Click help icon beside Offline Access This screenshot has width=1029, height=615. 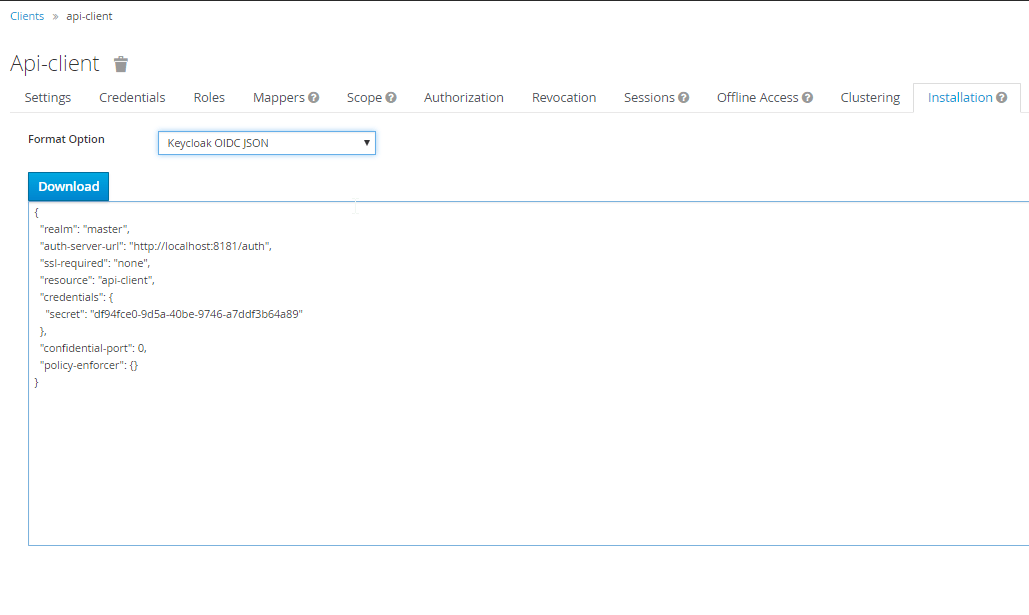pos(807,98)
